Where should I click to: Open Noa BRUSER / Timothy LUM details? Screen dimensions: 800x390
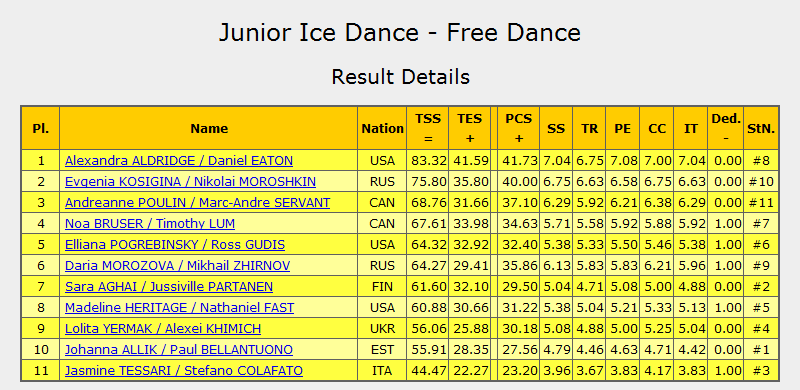click(149, 224)
